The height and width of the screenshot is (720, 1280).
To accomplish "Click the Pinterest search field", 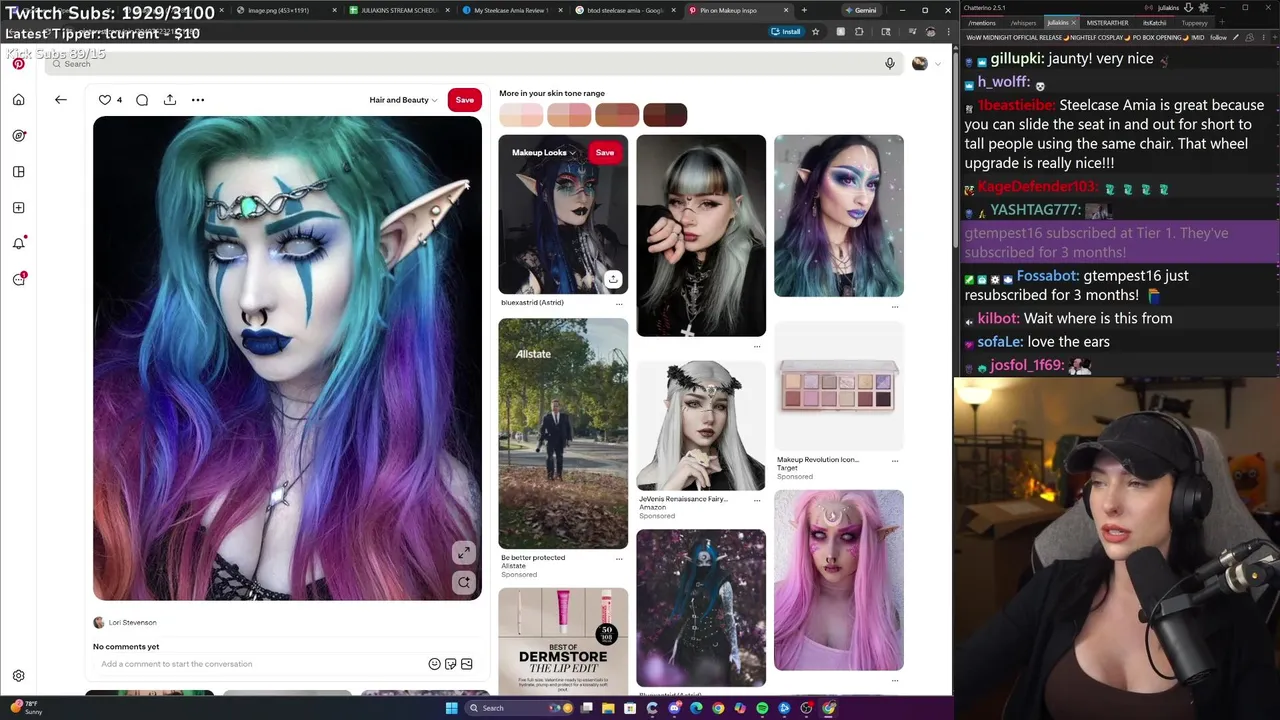I will point(475,64).
